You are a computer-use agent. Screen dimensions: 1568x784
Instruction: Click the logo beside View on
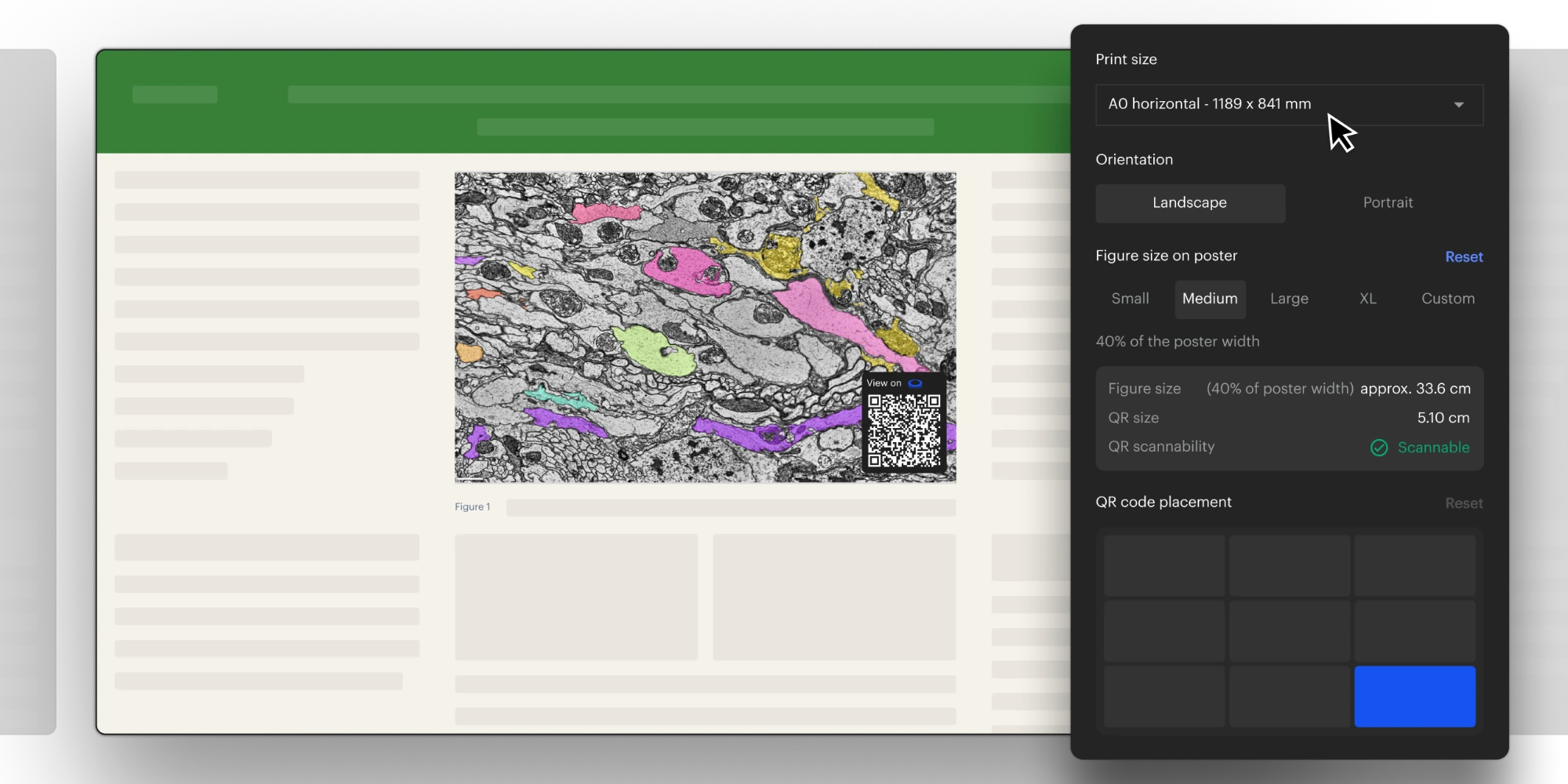(915, 383)
